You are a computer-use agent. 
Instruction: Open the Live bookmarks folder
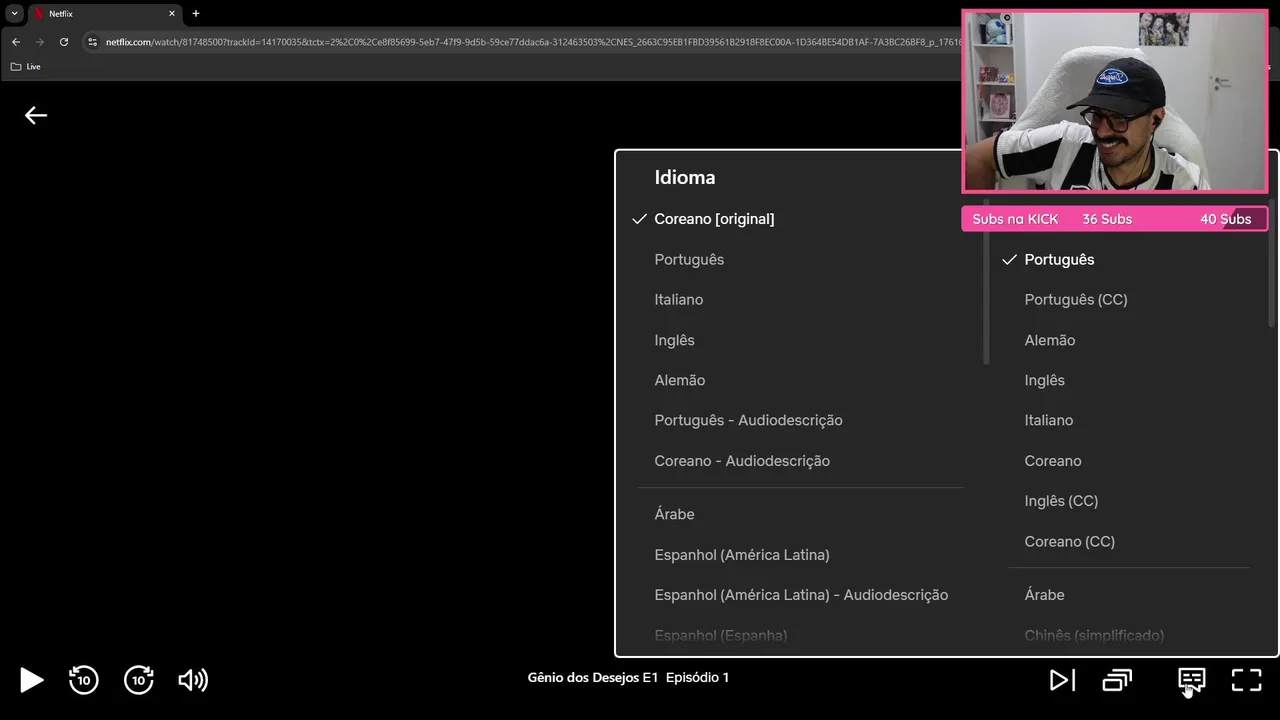[x=26, y=66]
